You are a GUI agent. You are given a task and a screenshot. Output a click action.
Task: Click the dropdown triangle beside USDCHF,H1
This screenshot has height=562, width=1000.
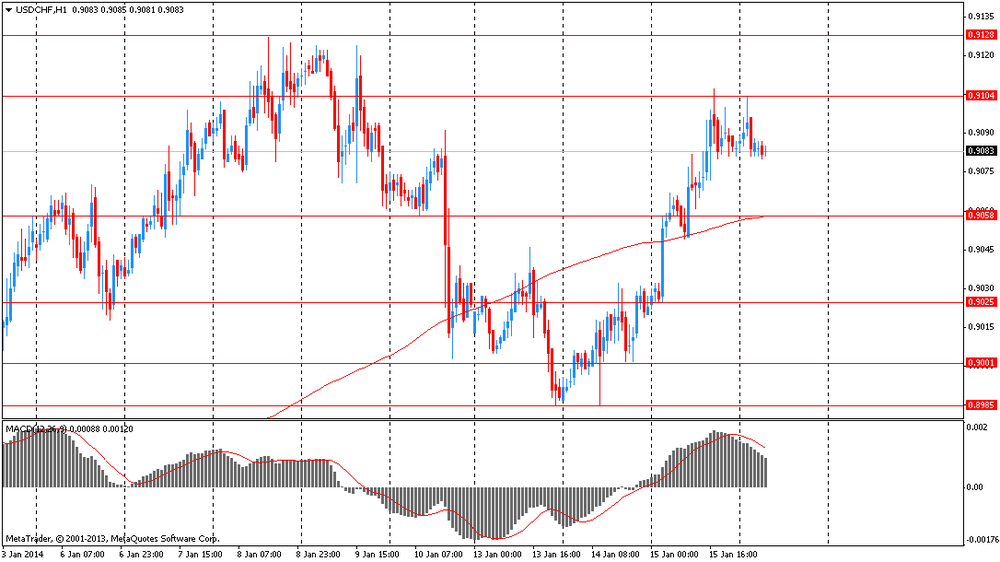[x=8, y=10]
